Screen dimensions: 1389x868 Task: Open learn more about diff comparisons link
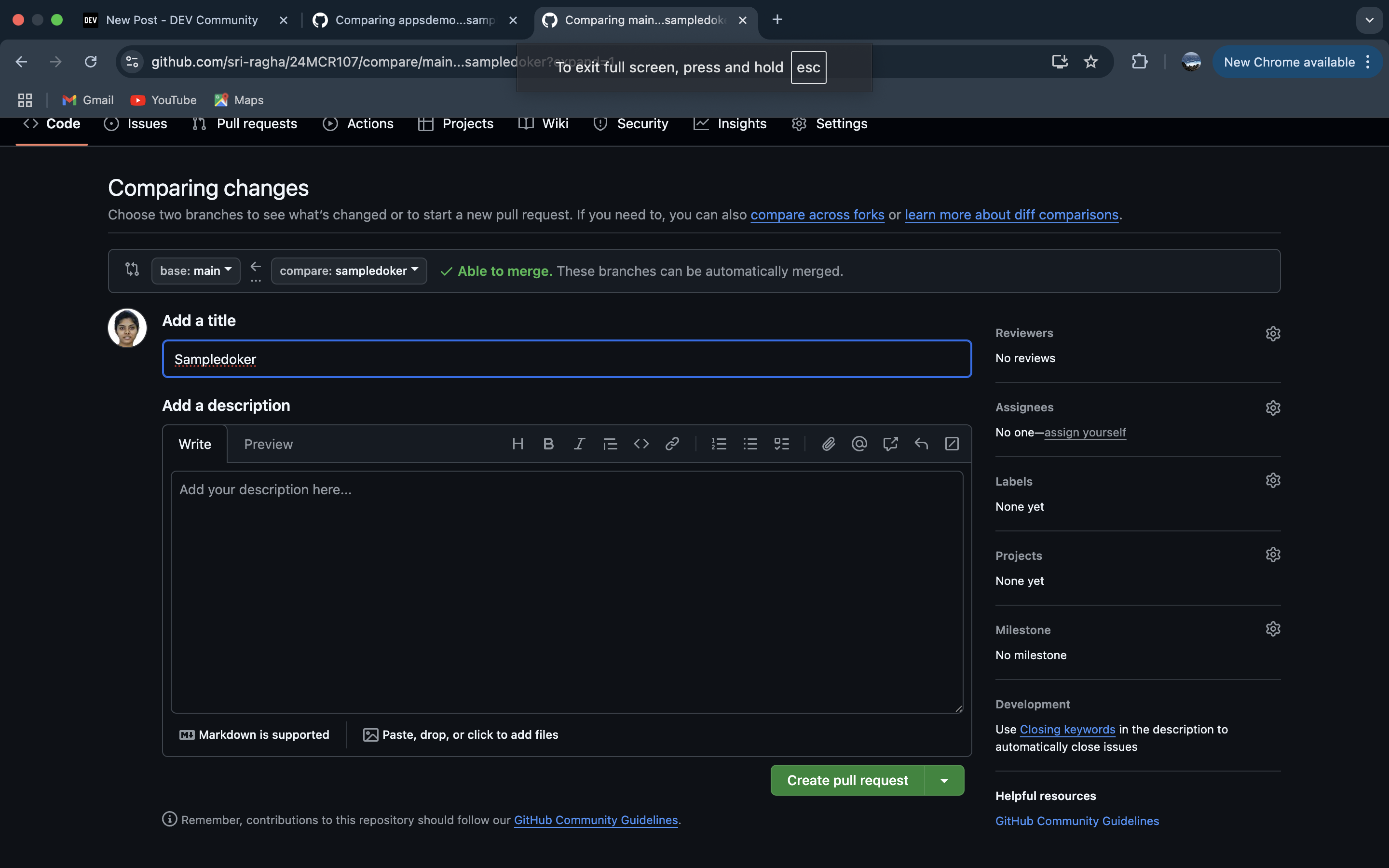[x=1011, y=215]
